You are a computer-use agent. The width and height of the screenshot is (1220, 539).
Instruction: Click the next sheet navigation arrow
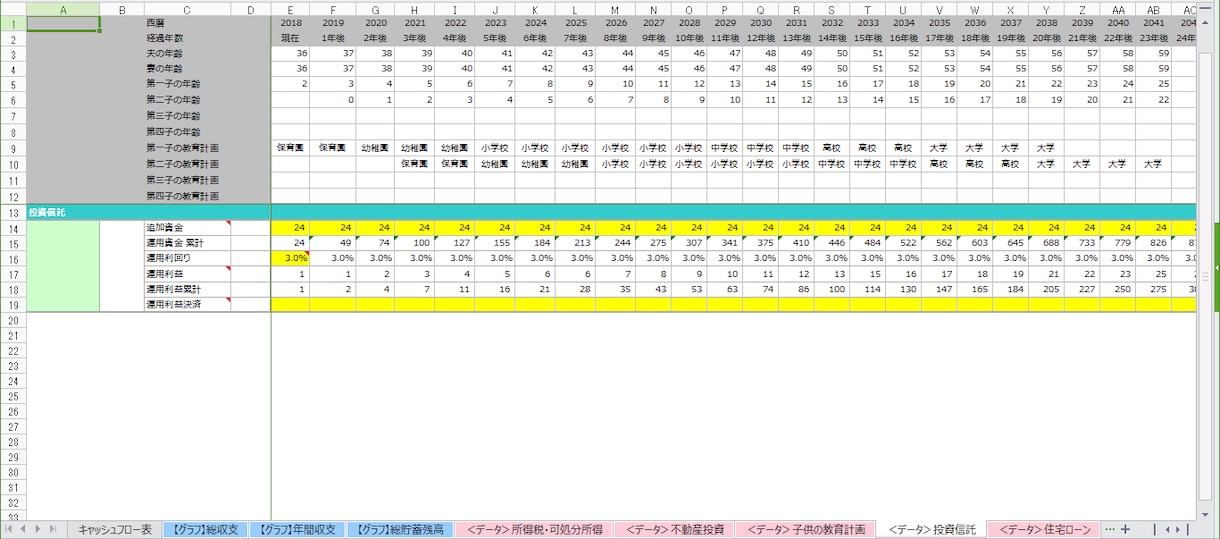point(40,529)
